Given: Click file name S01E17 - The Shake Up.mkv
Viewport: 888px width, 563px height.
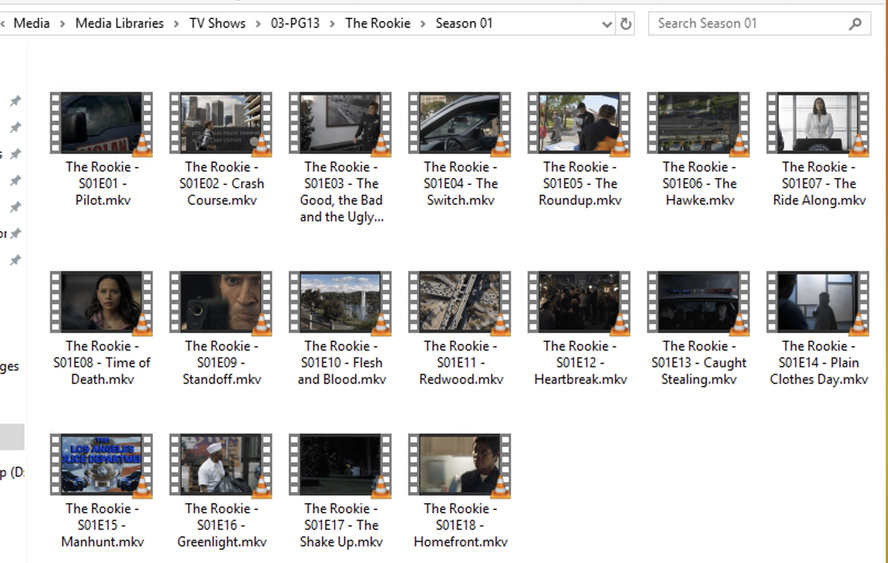Looking at the screenshot, I should [341, 525].
